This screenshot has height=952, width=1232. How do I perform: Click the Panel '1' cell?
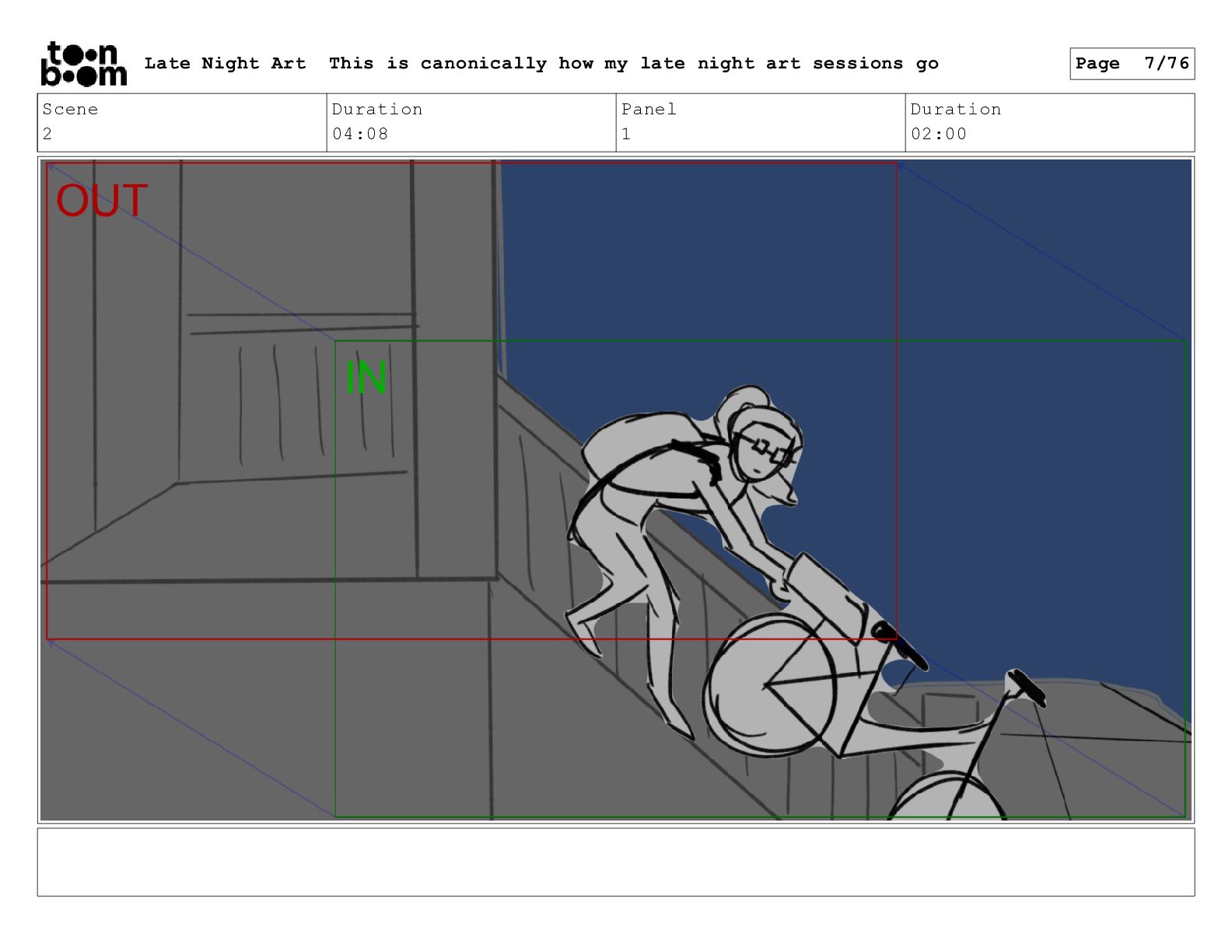coord(761,122)
